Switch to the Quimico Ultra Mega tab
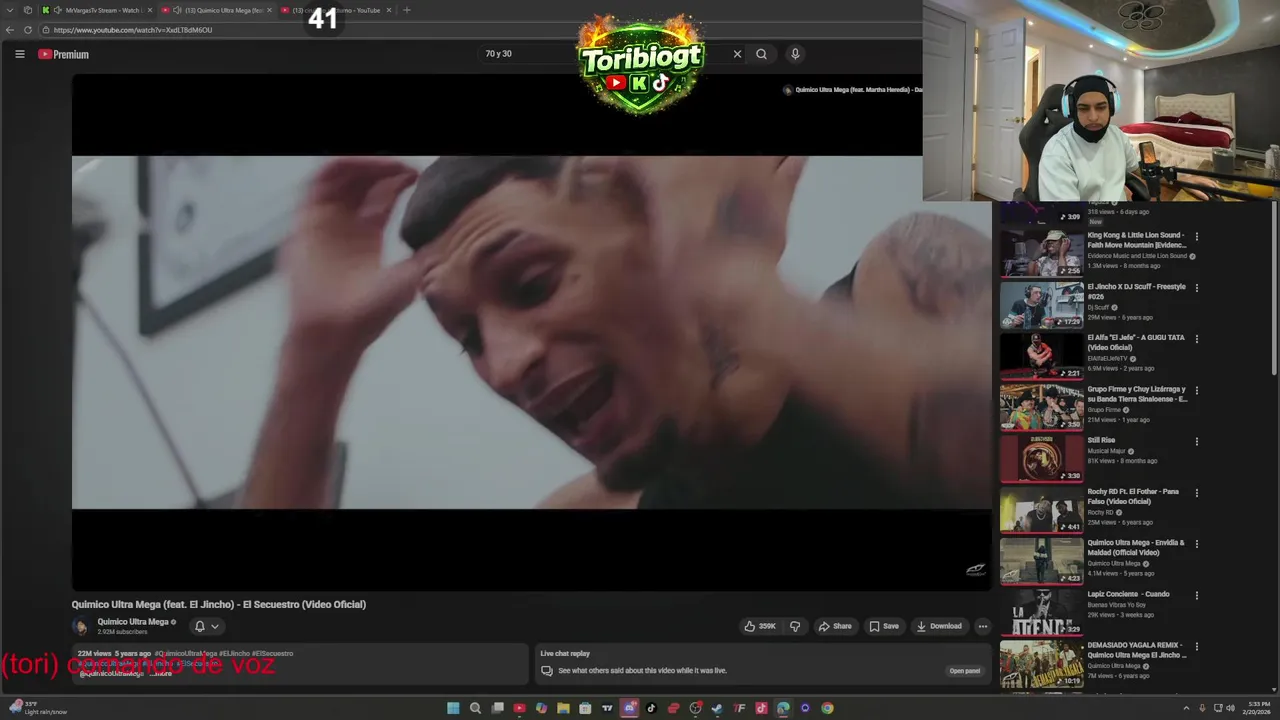The height and width of the screenshot is (720, 1280). [x=217, y=10]
